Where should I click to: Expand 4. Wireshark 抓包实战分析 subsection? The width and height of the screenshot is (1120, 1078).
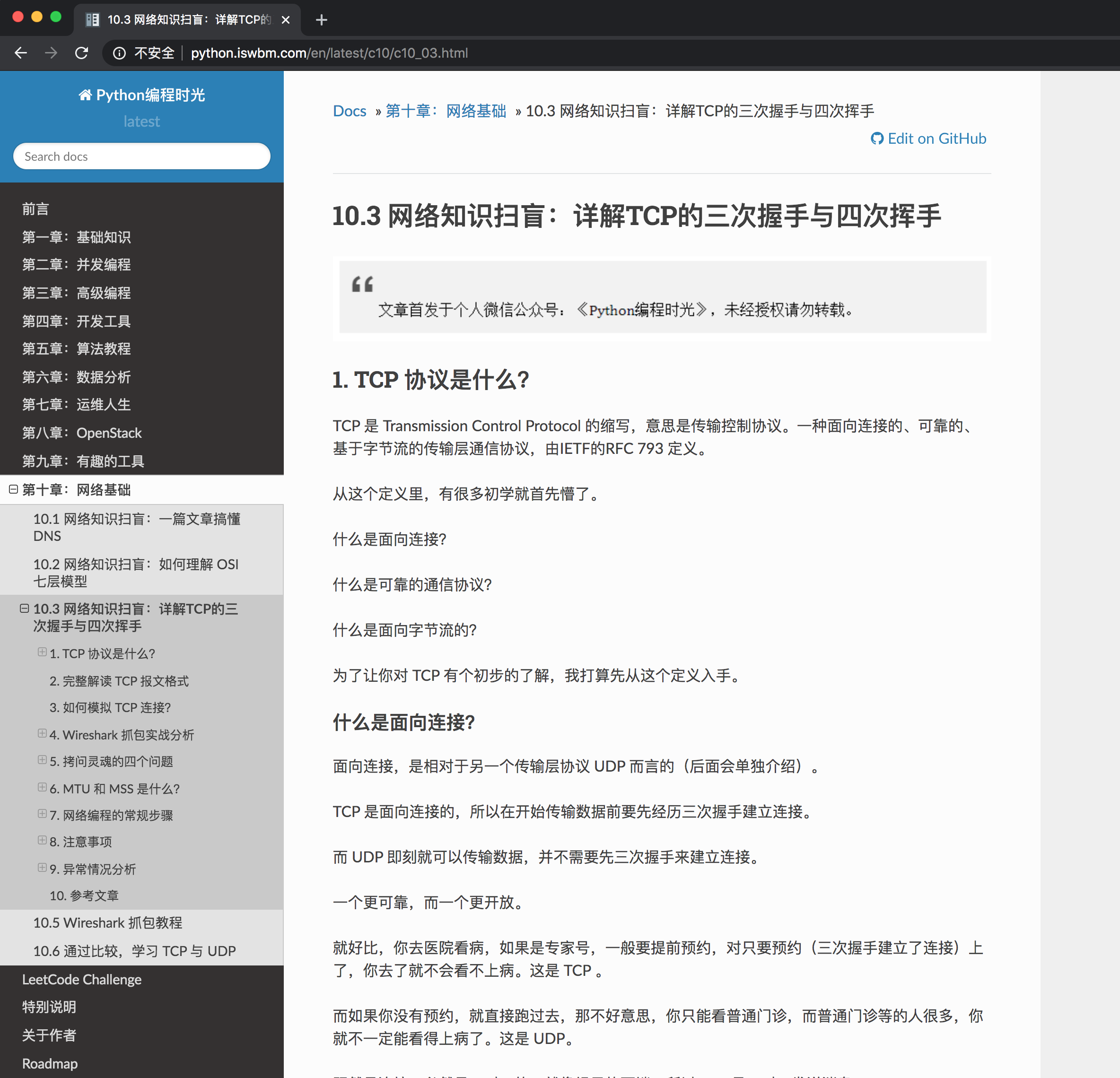point(42,733)
